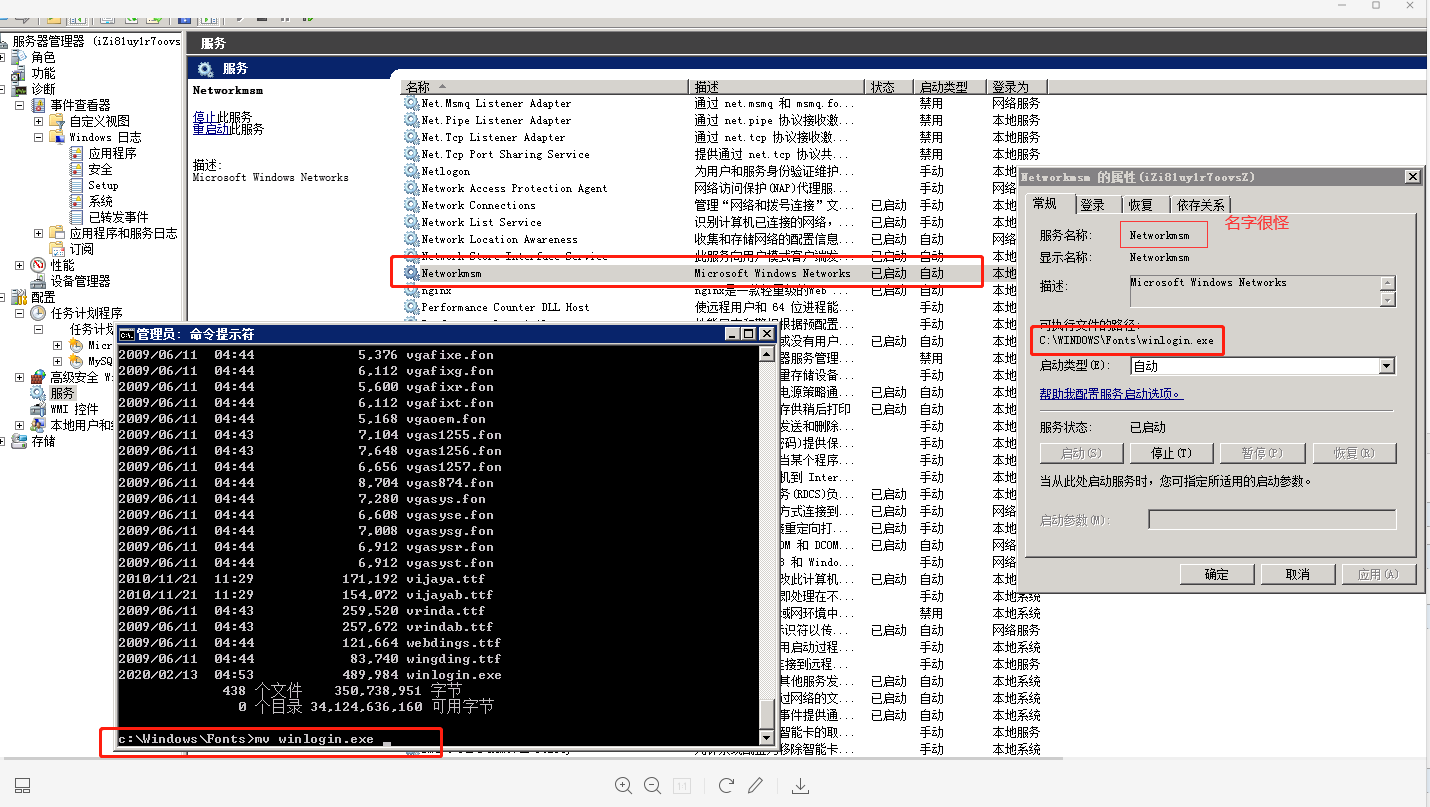Image resolution: width=1430 pixels, height=807 pixels.
Task: Click the download image icon
Action: coord(800,786)
